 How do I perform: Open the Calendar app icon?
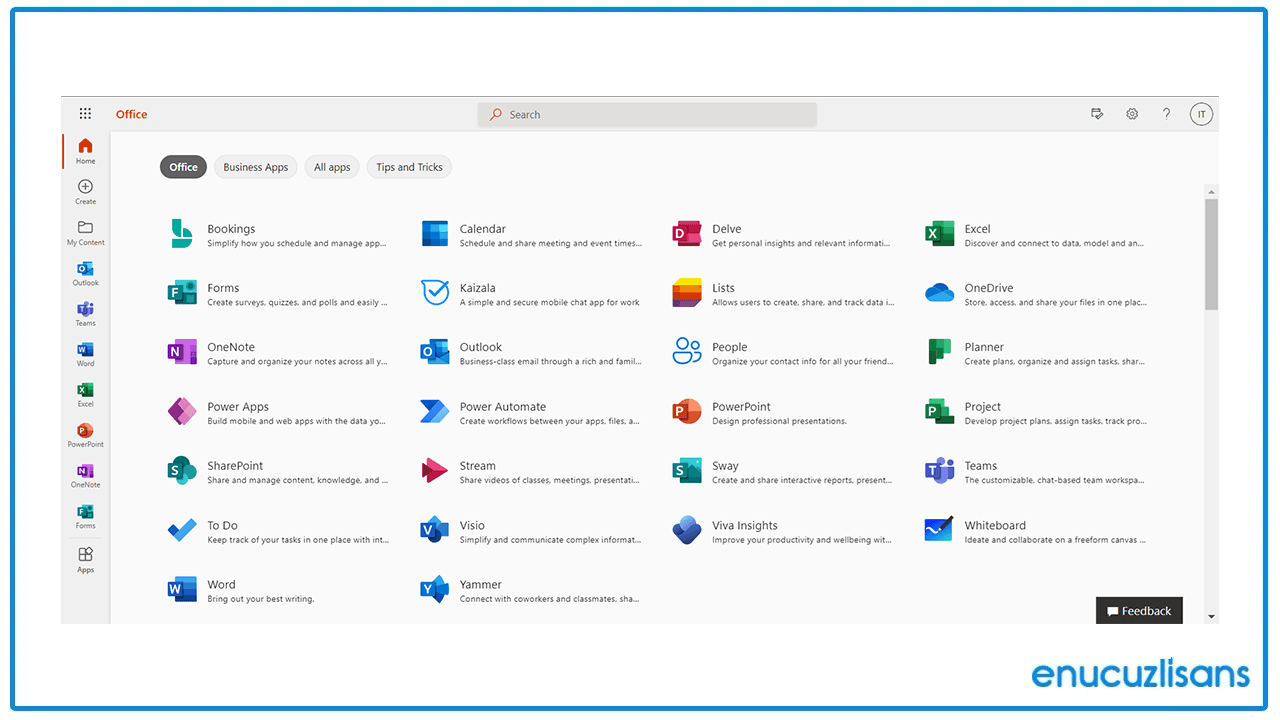coord(435,234)
